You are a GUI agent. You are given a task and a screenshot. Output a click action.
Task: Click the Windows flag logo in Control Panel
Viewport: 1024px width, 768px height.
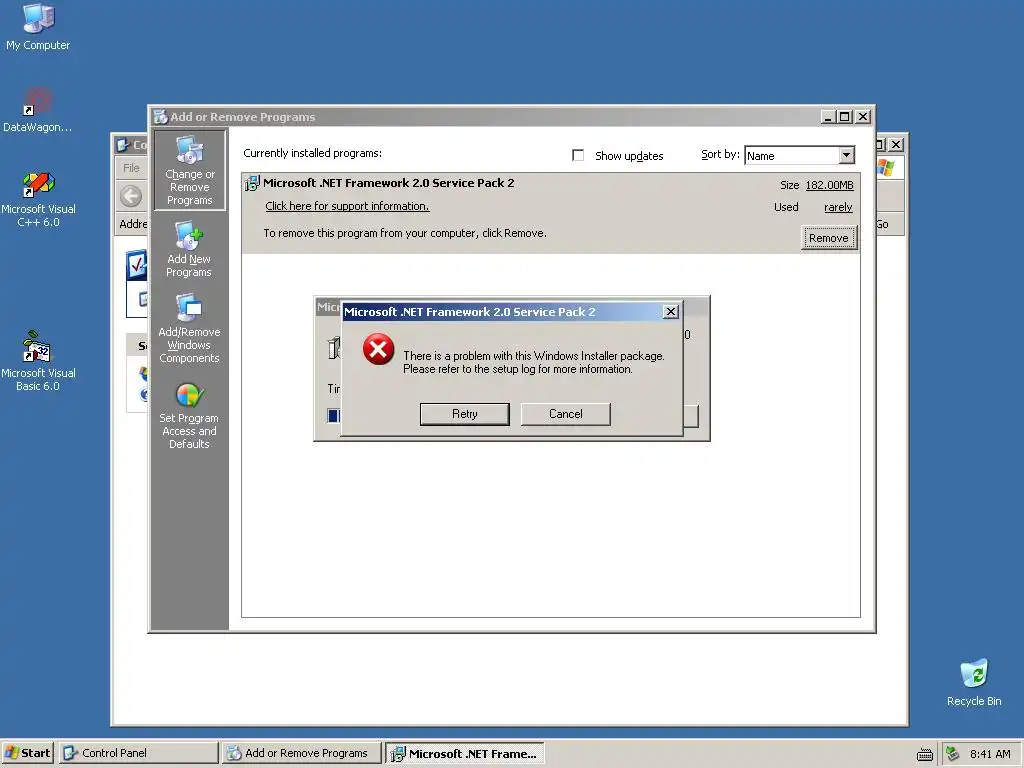pos(886,168)
